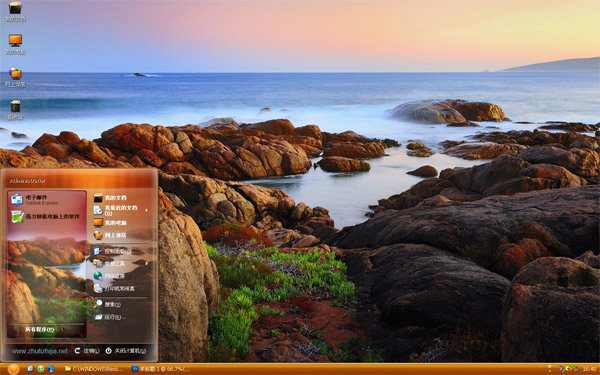Open the Network Neighborhood desktop icon

point(15,77)
